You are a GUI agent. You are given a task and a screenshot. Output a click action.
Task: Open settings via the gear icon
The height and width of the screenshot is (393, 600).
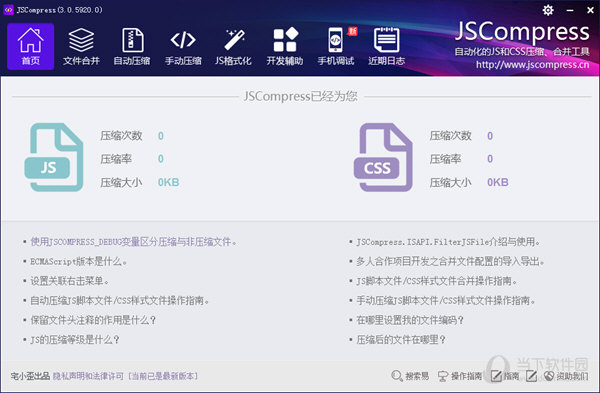click(x=548, y=10)
